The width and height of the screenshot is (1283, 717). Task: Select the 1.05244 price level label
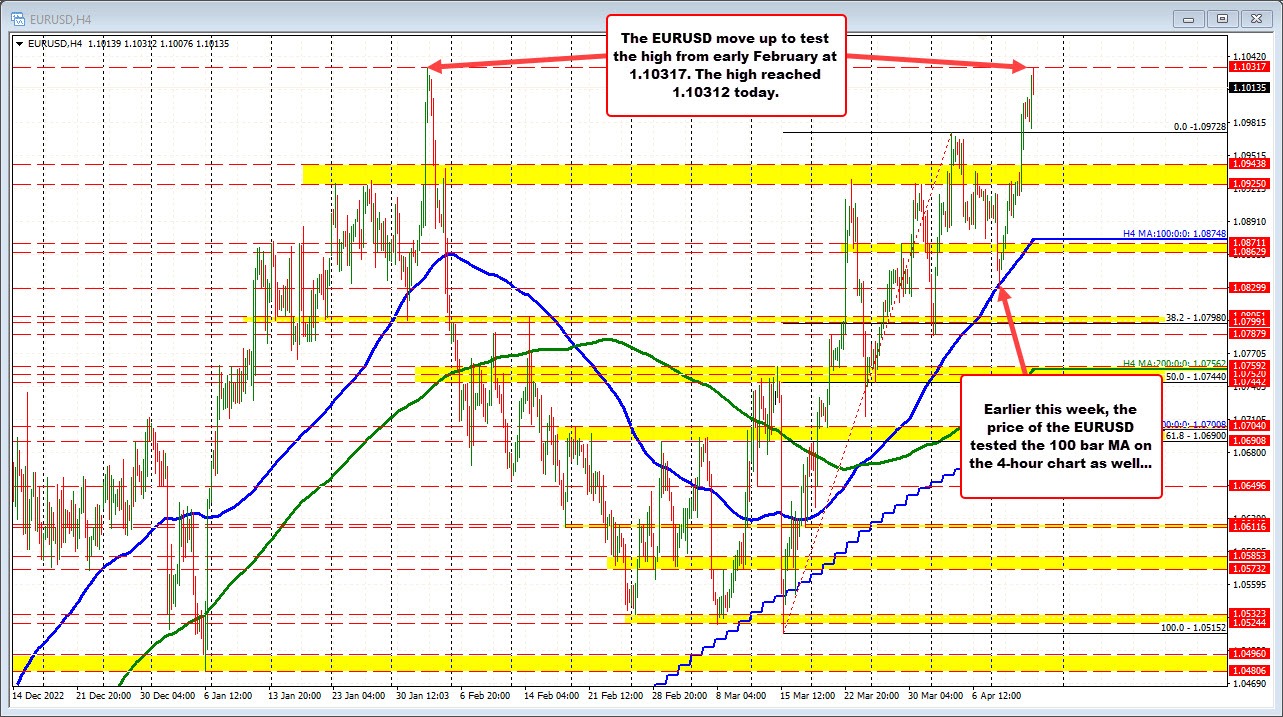1248,622
